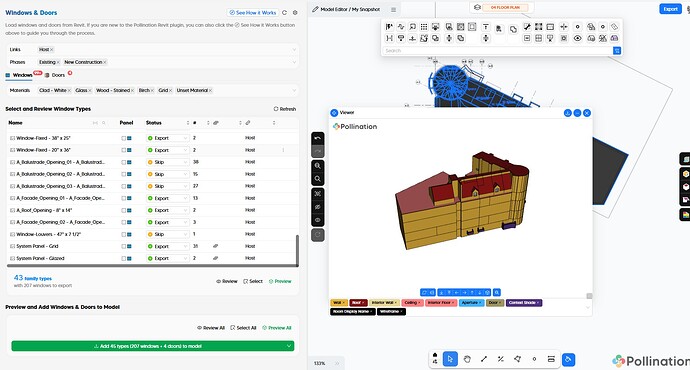Sort by the Status column header
The image size is (690, 370).
pos(154,123)
